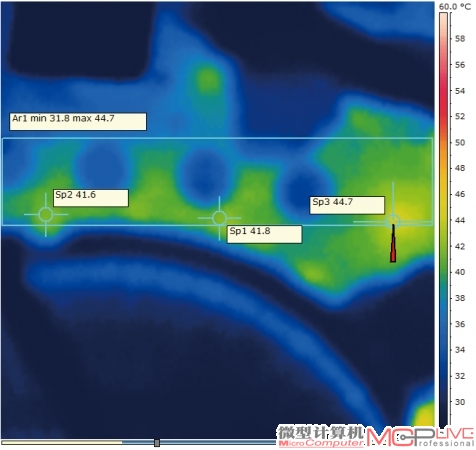Image resolution: width=476 pixels, height=450 pixels.
Task: Select the Sp1 crosshair spot marker
Action: pos(219,218)
